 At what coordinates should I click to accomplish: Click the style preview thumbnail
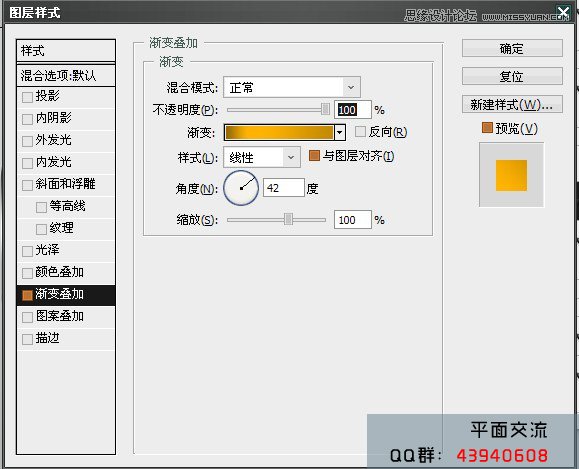(x=511, y=175)
